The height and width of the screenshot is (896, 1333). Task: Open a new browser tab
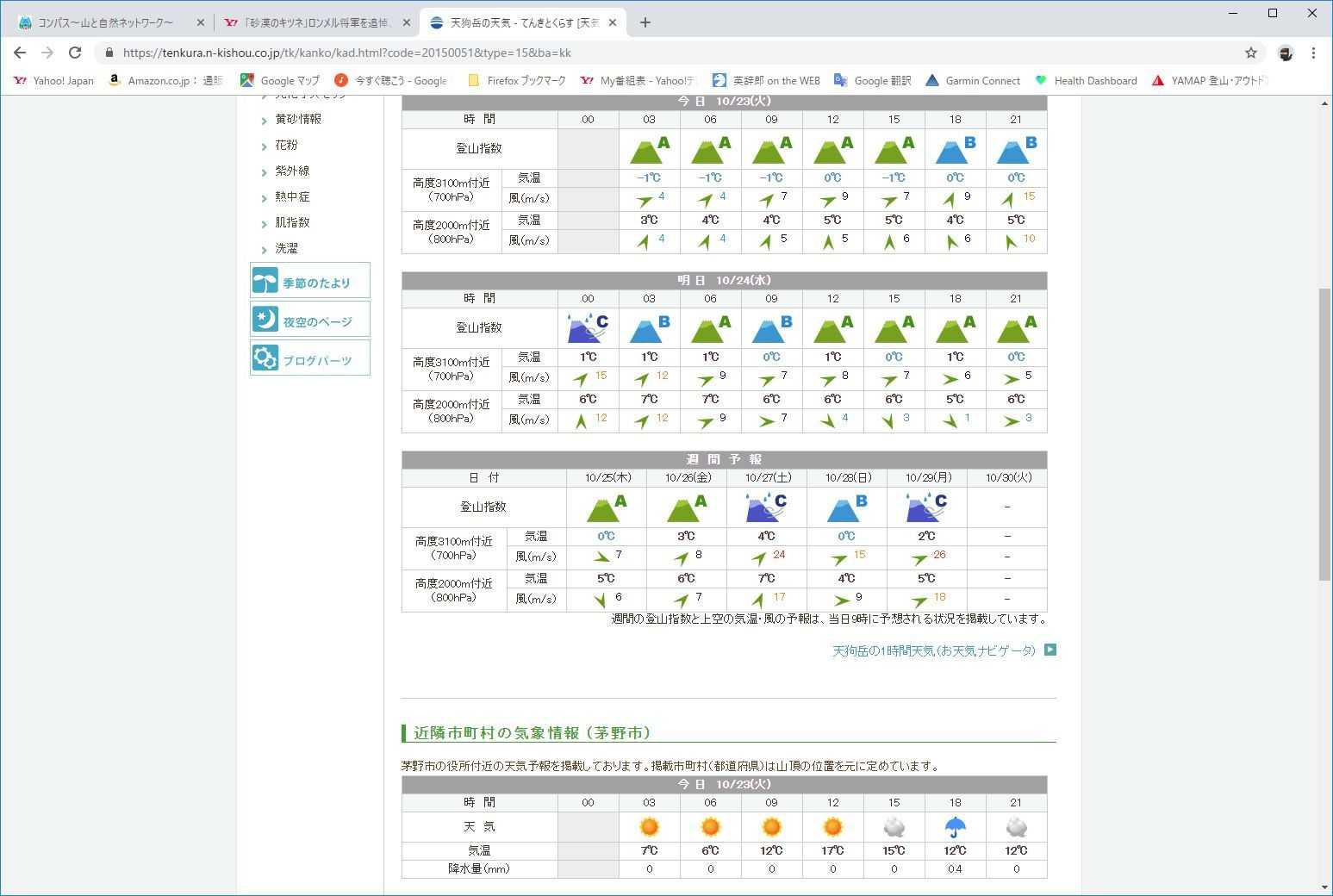point(645,22)
